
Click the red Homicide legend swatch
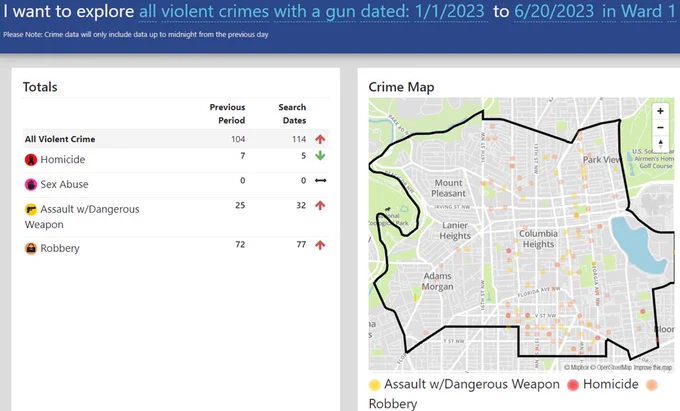coord(573,385)
